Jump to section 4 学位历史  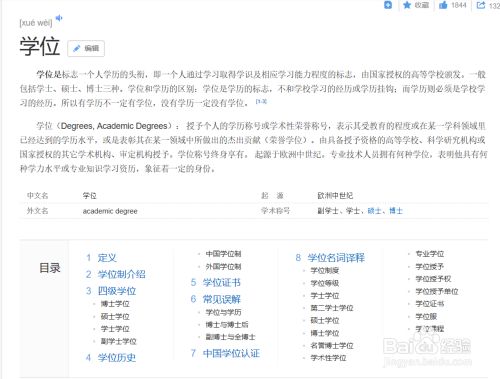(x=117, y=357)
